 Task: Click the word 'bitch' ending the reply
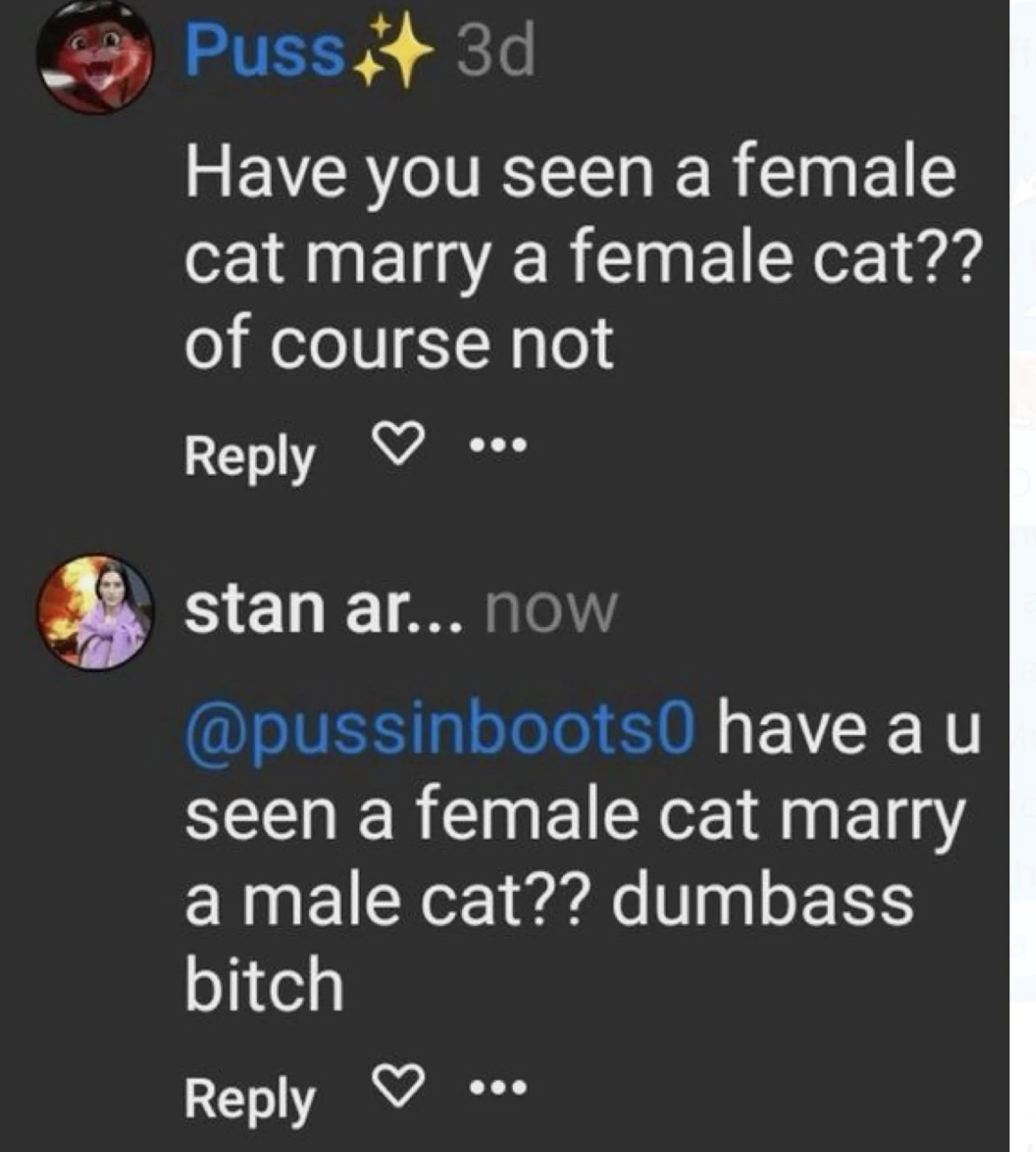(x=264, y=985)
